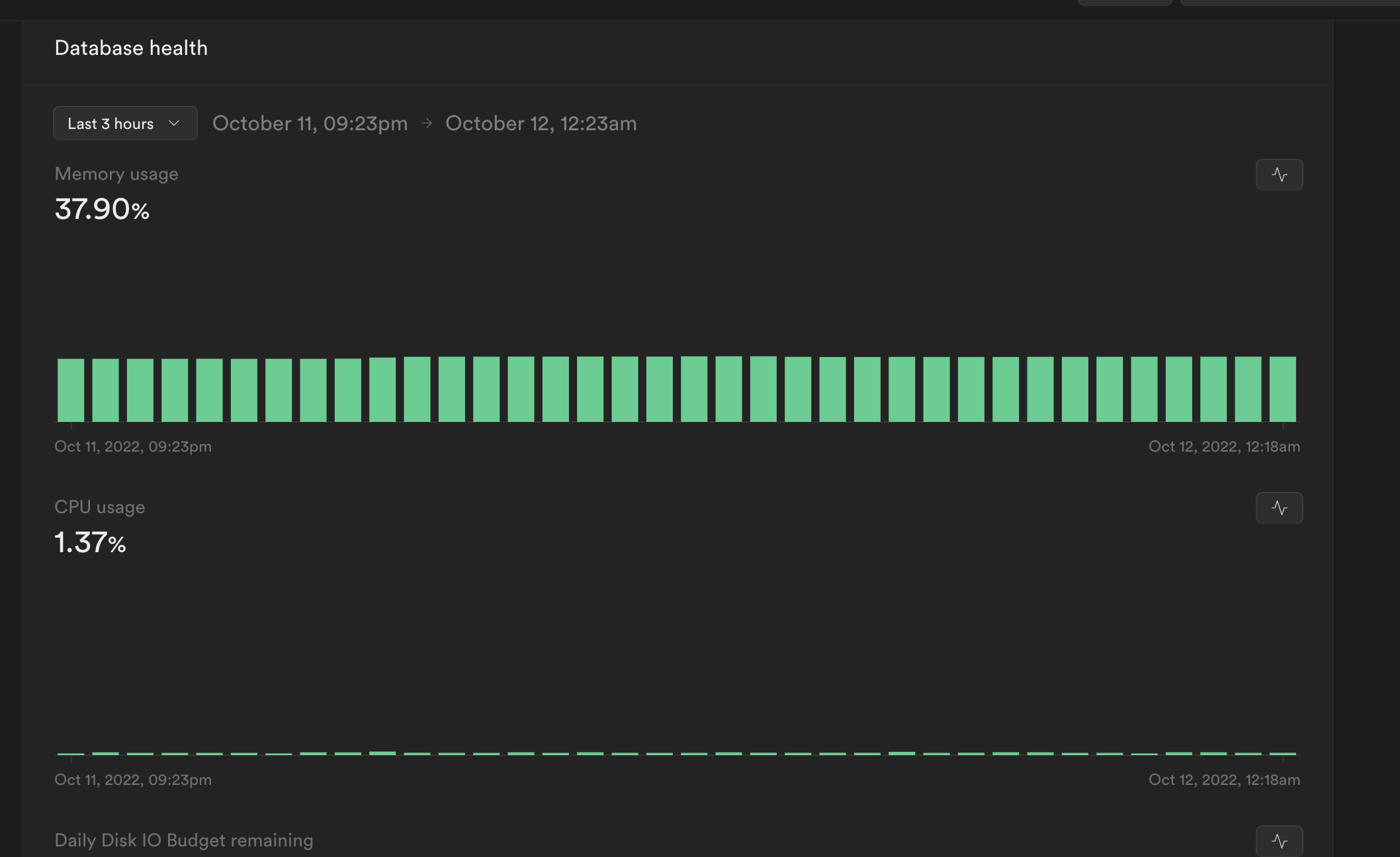Select the Database health page heading

tap(131, 48)
